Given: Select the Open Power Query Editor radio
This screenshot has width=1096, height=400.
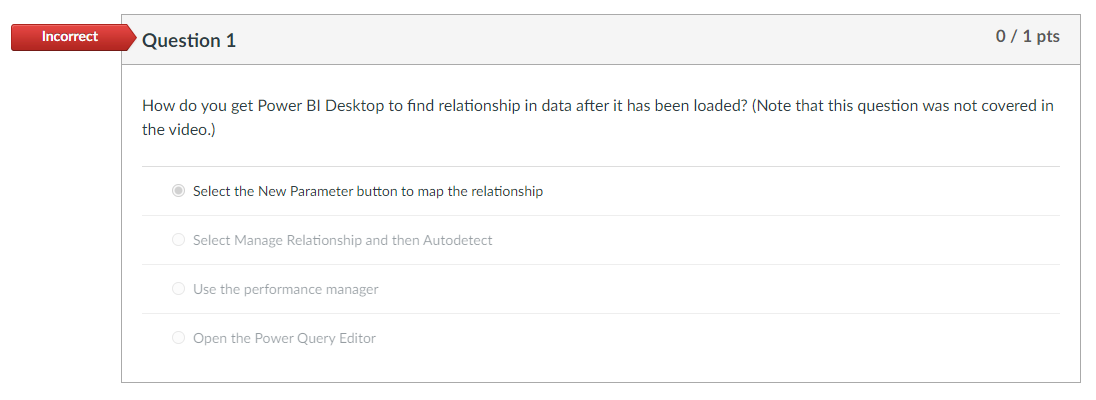Looking at the screenshot, I should (x=178, y=338).
